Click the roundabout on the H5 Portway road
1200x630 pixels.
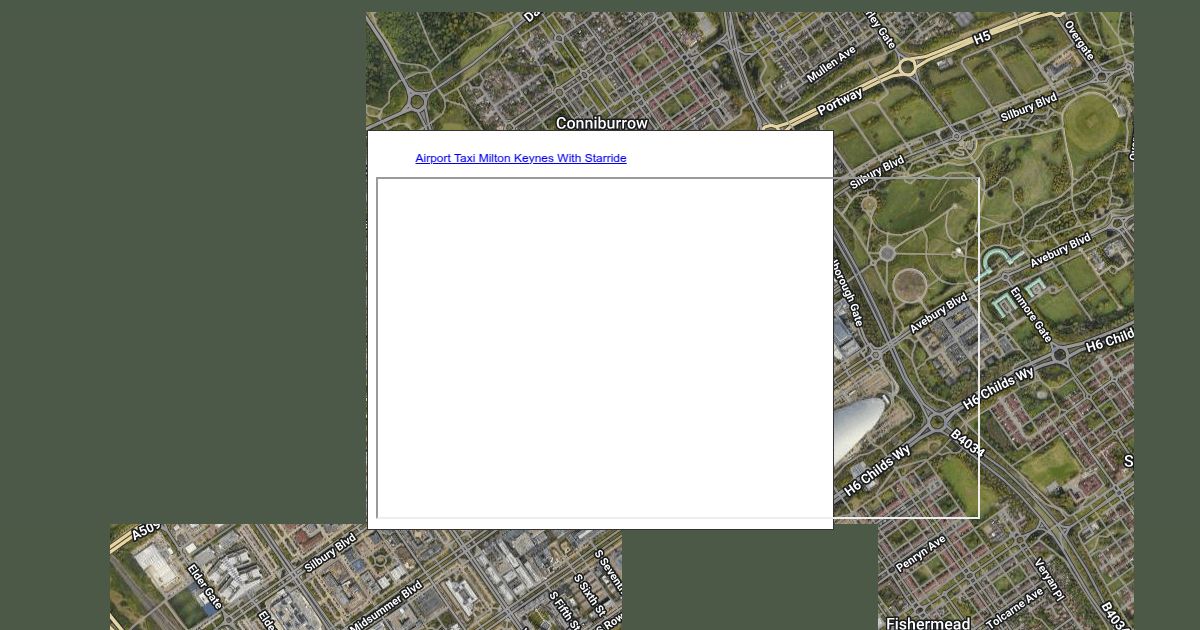click(x=907, y=67)
